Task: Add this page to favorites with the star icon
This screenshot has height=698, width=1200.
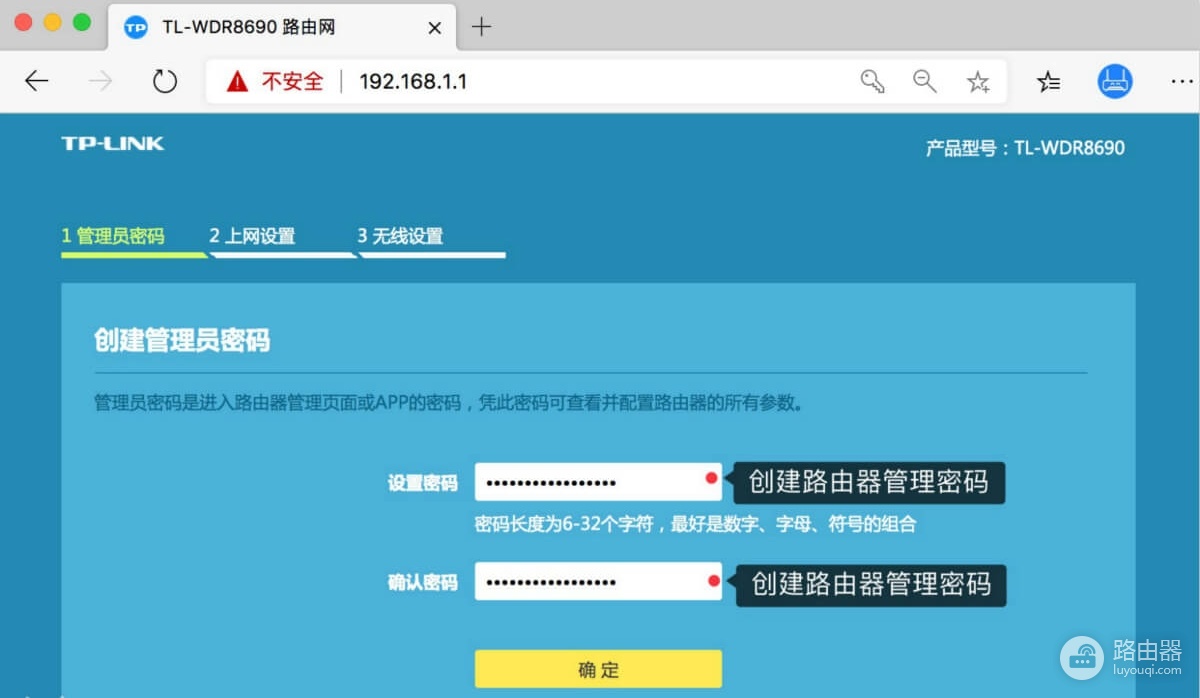Action: point(978,82)
